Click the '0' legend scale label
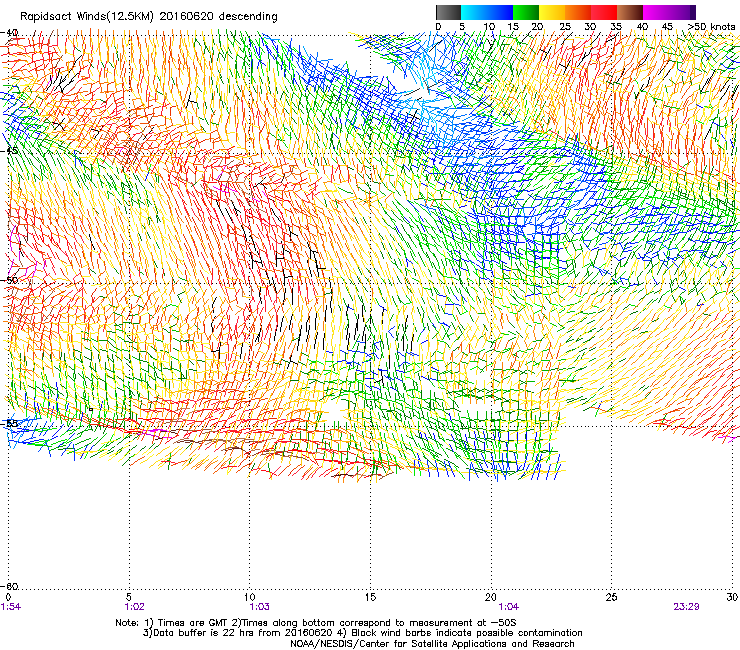 (438, 27)
